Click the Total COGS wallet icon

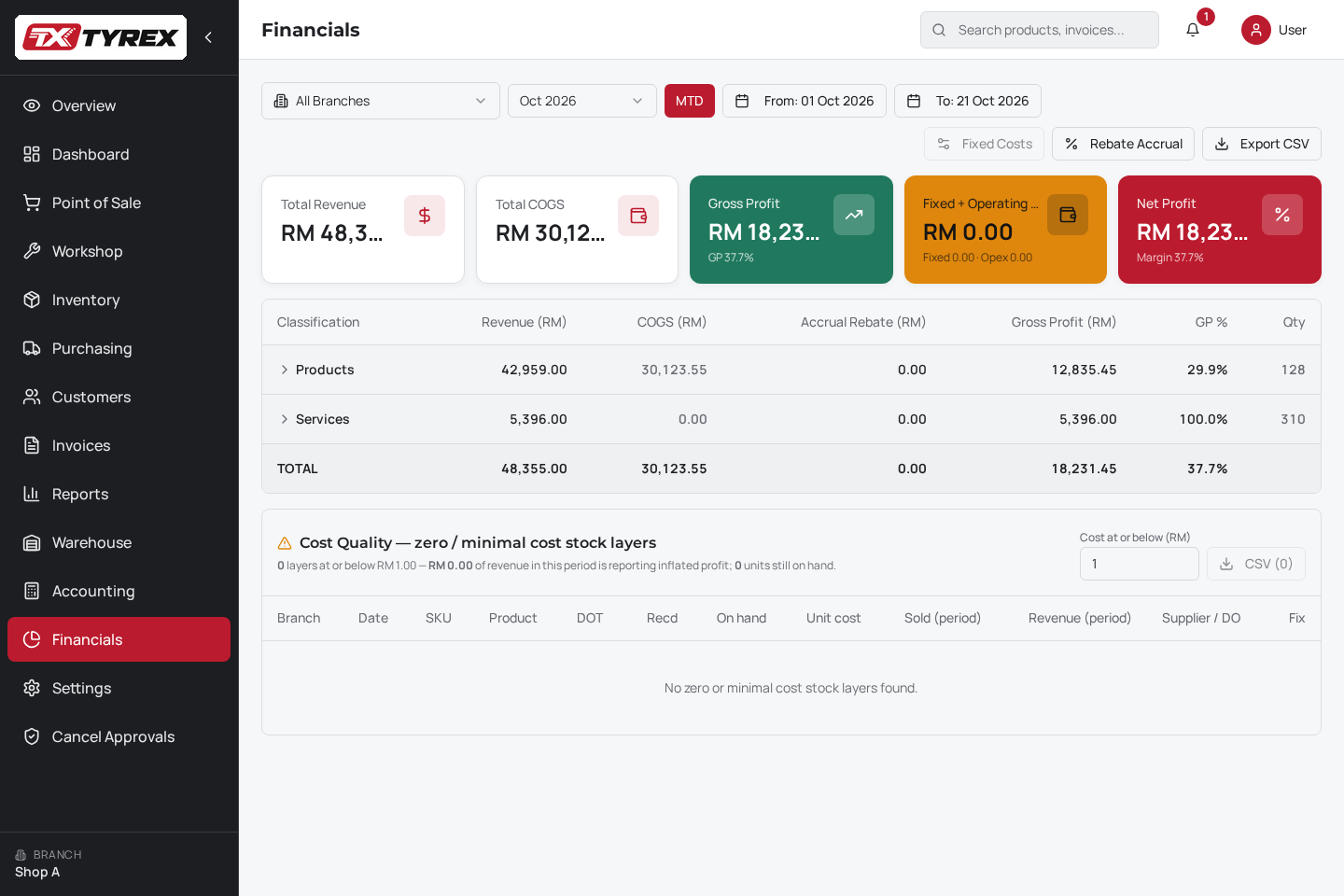click(x=638, y=216)
